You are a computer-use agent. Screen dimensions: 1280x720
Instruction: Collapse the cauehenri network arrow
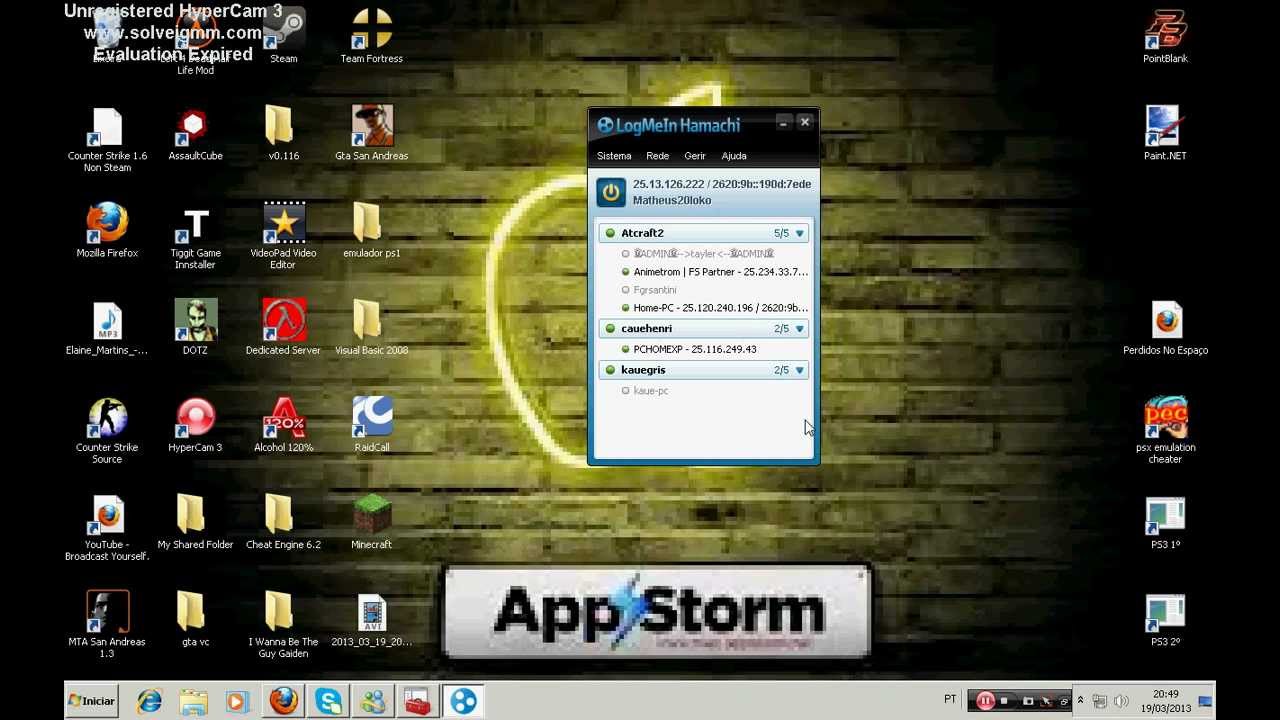(x=799, y=329)
